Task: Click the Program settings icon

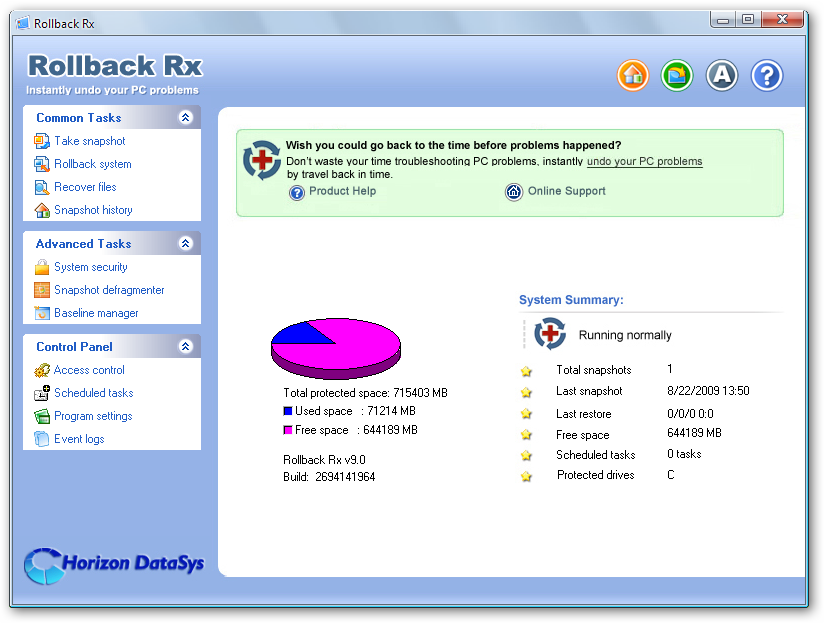Action: click(x=42, y=416)
